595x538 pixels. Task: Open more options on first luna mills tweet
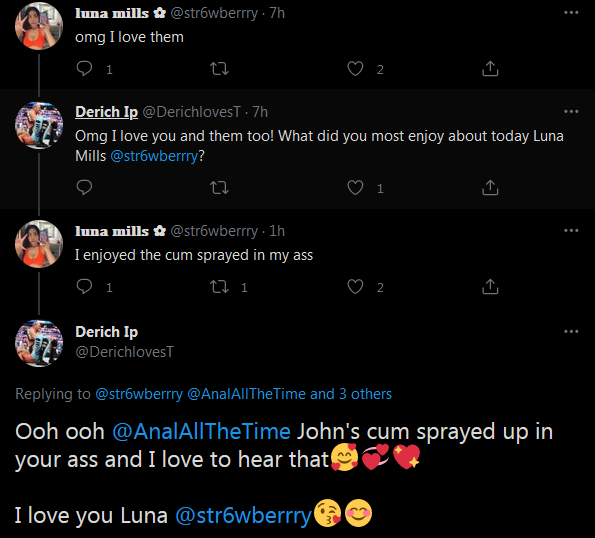click(571, 13)
